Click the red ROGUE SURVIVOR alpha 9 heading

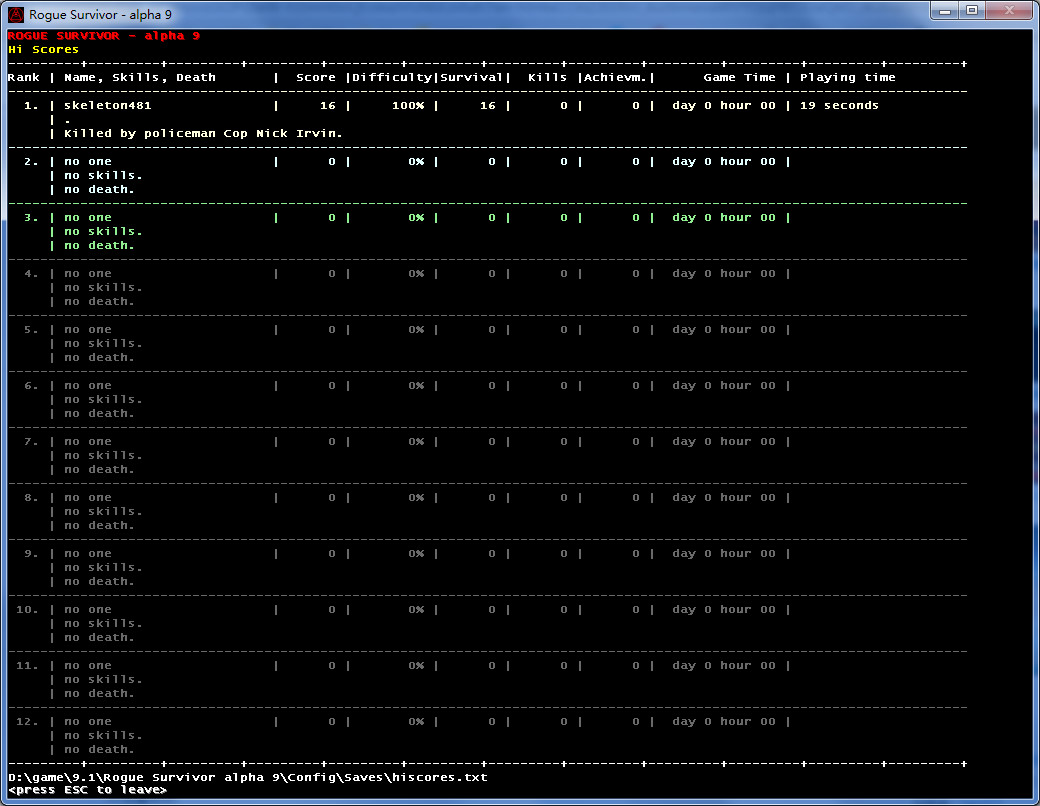tap(104, 36)
